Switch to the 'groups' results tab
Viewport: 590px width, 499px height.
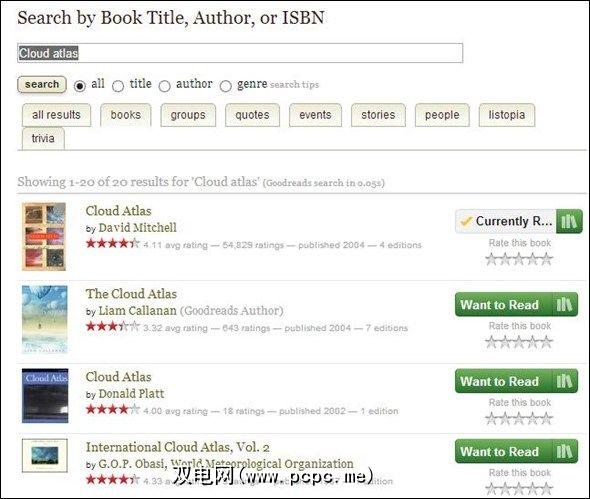coord(188,115)
